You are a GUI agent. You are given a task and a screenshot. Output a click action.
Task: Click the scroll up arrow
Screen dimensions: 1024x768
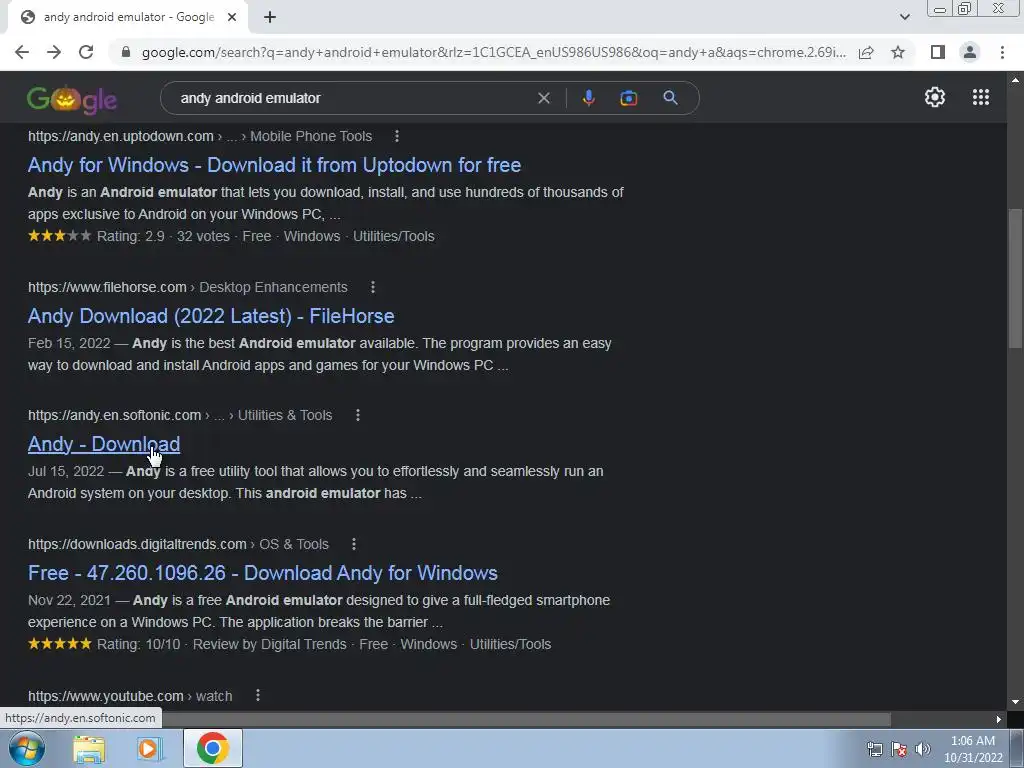[1015, 80]
